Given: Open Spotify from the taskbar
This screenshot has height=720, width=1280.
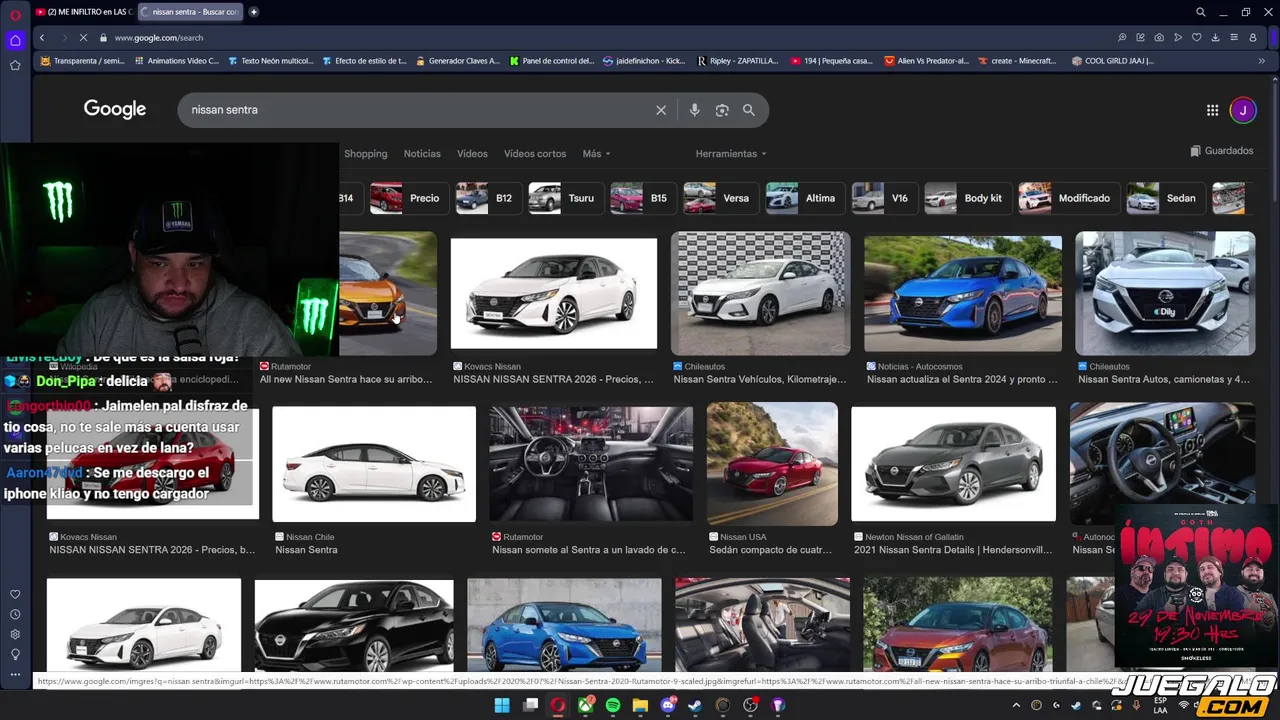Looking at the screenshot, I should click(x=613, y=705).
